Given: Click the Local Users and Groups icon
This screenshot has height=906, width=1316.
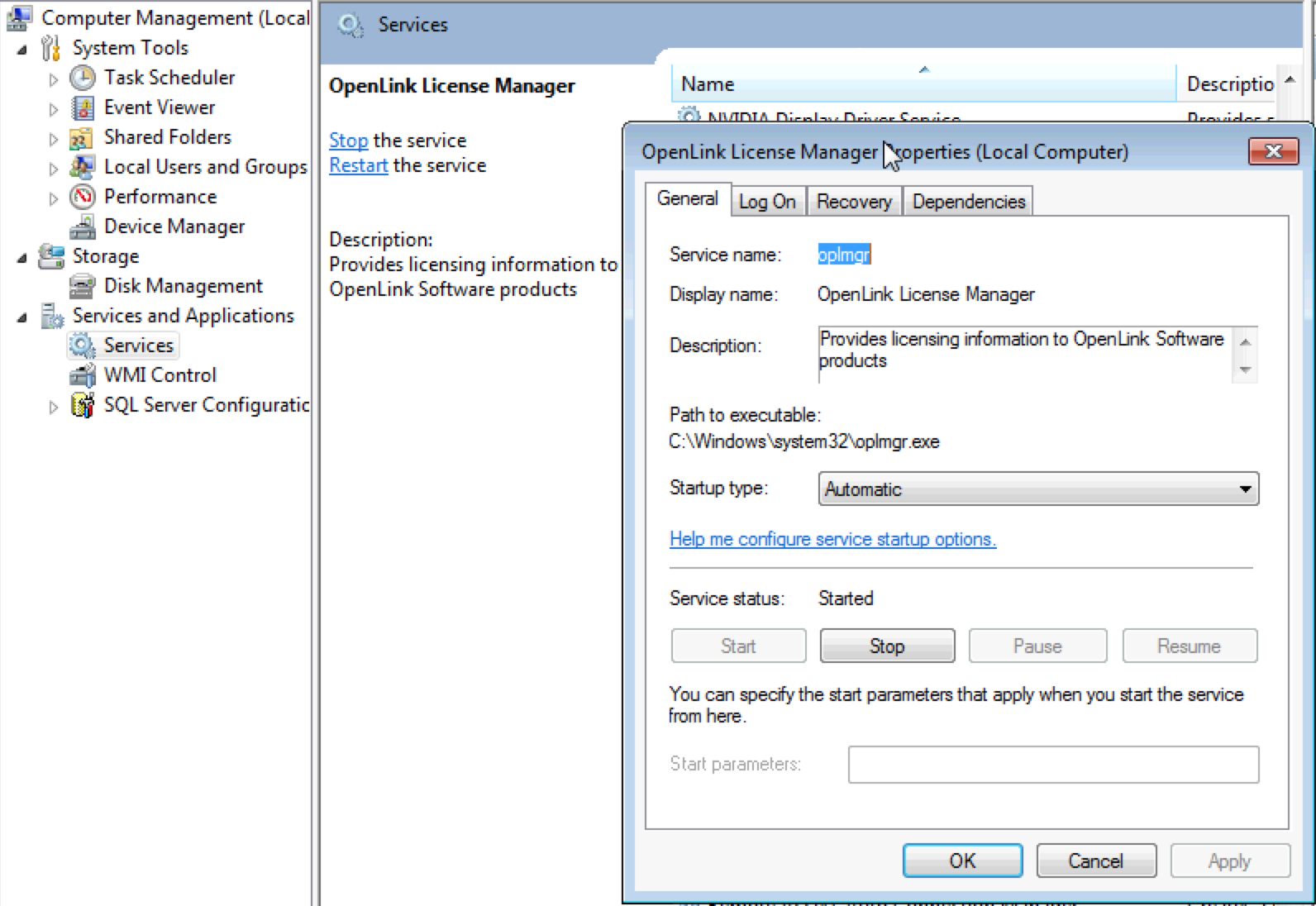Looking at the screenshot, I should tap(82, 167).
